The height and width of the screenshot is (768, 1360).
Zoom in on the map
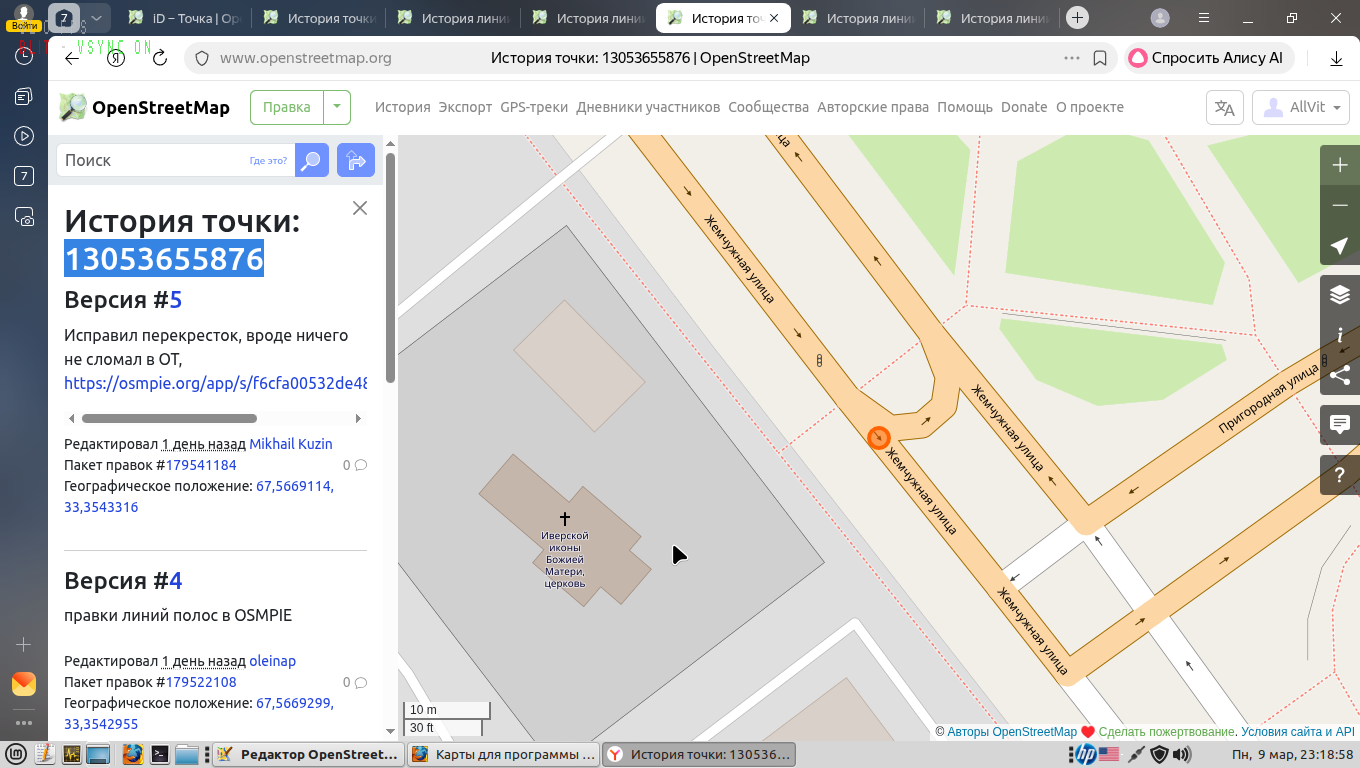[x=1340, y=165]
